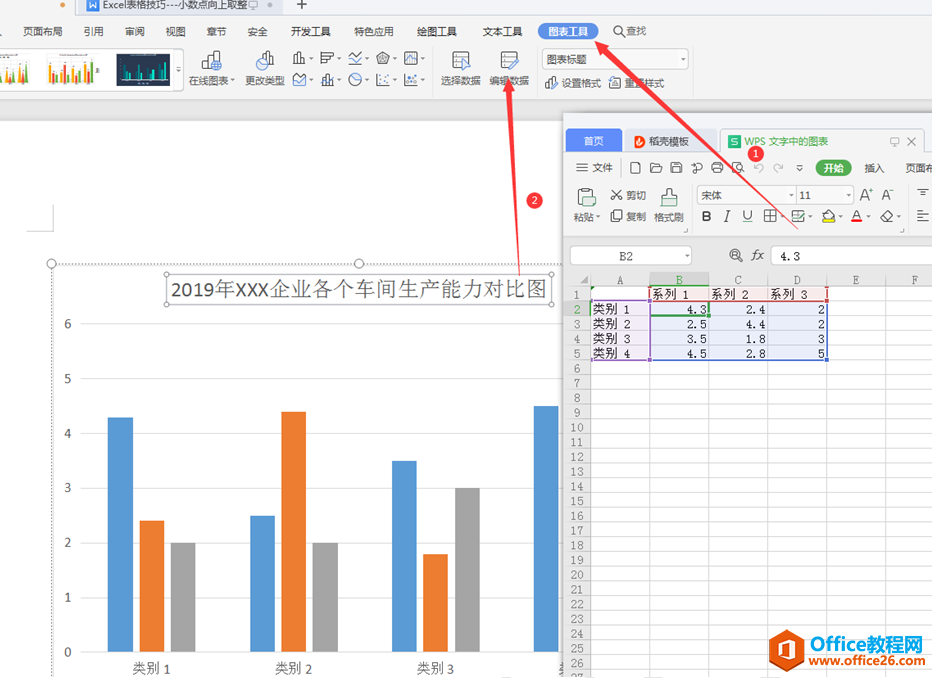Toggle Underline formatting in spreadsheet

pos(747,216)
